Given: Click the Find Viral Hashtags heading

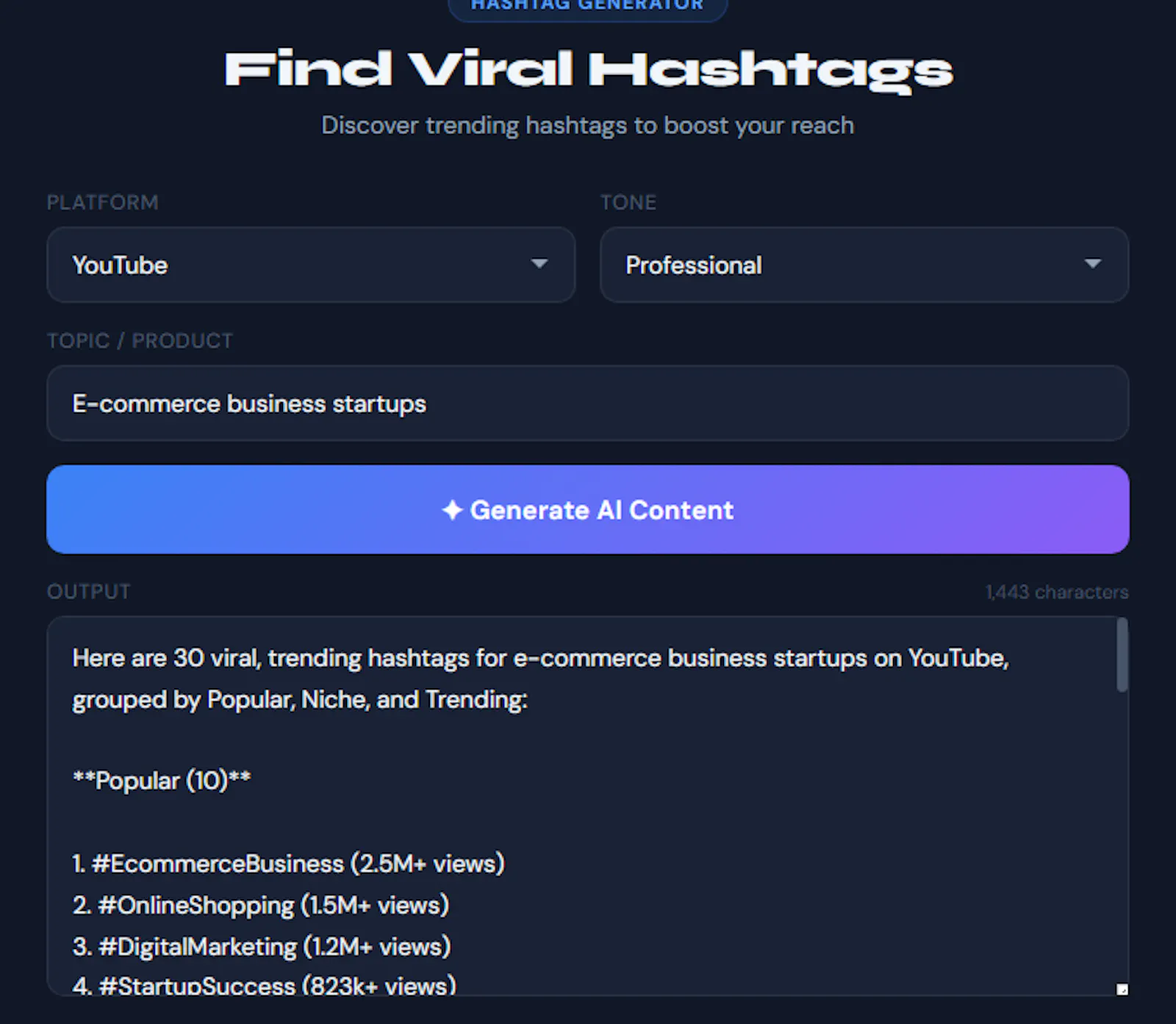Looking at the screenshot, I should click(588, 71).
